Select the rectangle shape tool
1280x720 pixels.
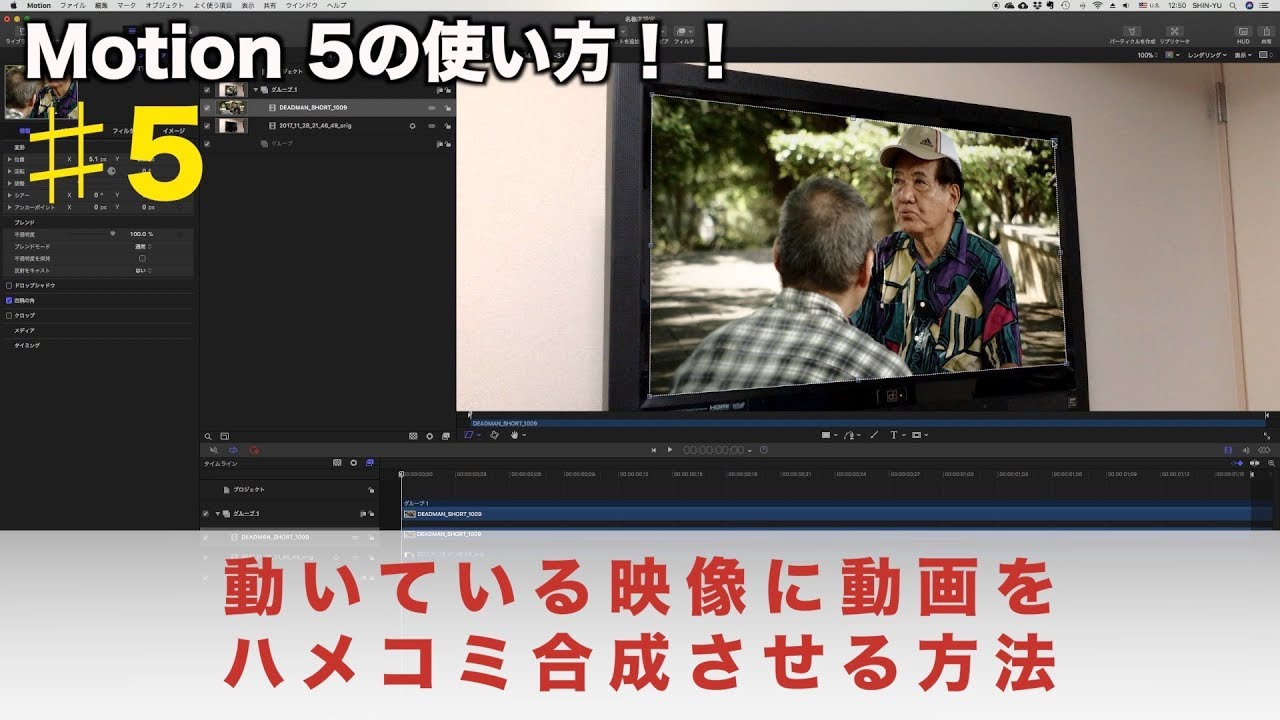pos(827,435)
